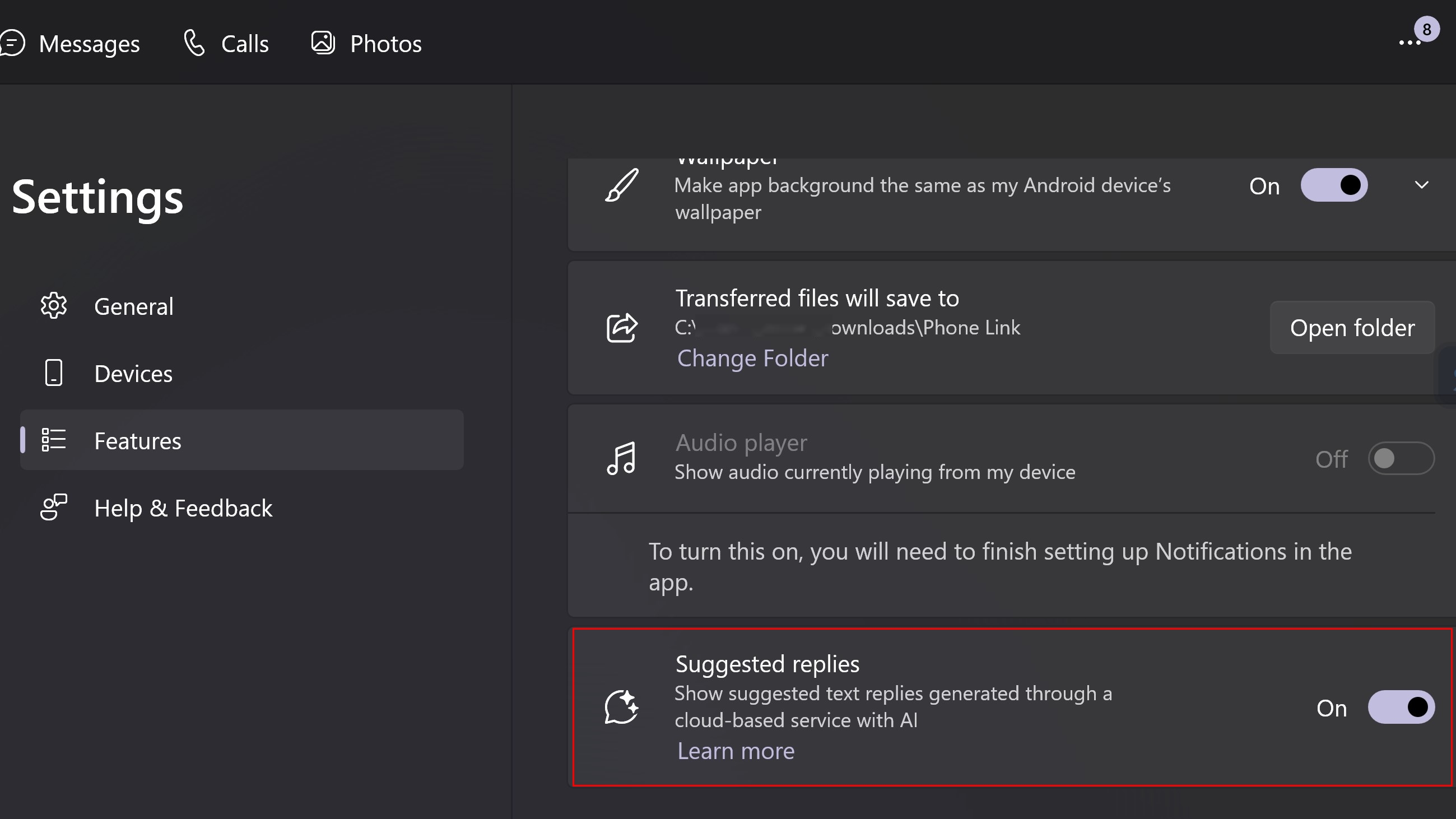Click the transferred files share icon
This screenshot has width=1456, height=819.
pos(620,327)
